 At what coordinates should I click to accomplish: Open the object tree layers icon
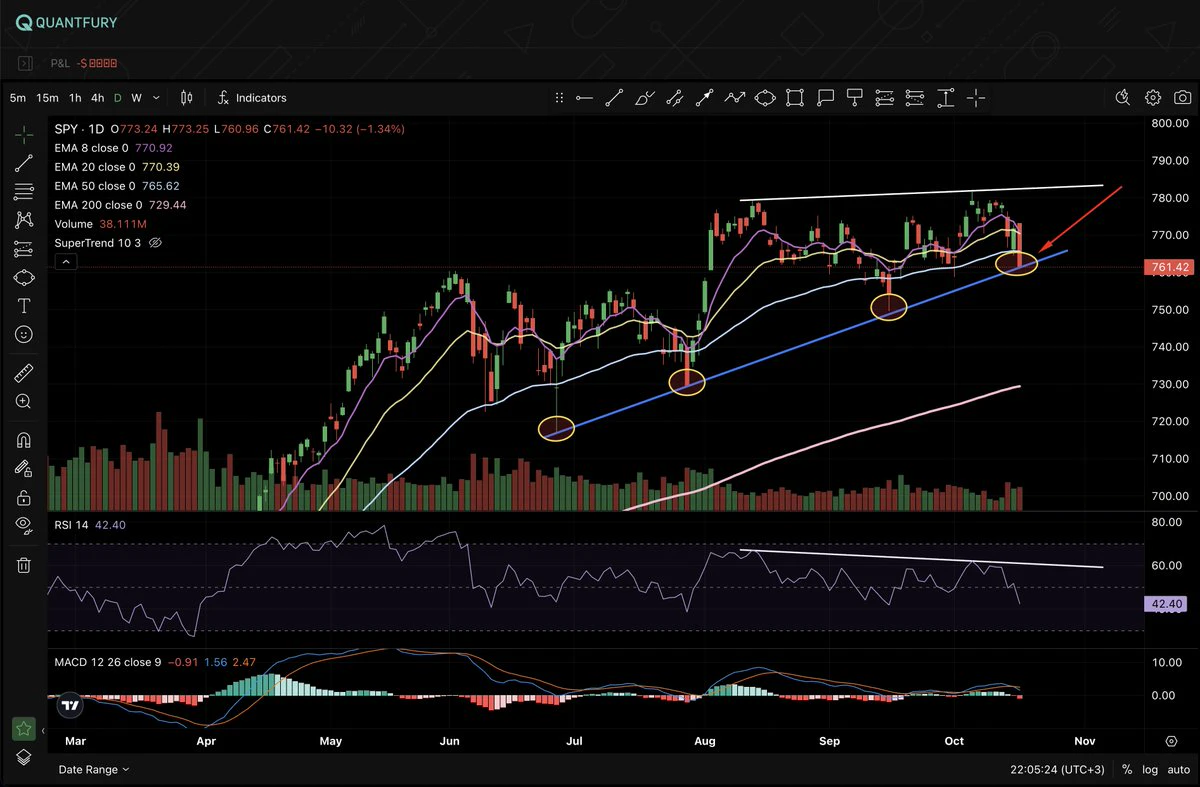pos(24,755)
